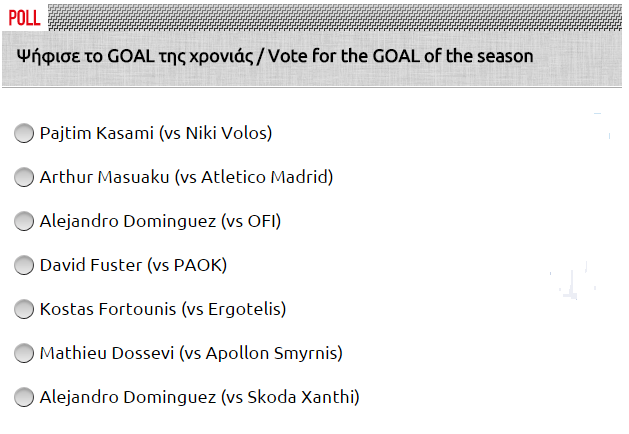Click the 'Alejandro Dominguez (vs OFI)' label

click(x=160, y=221)
